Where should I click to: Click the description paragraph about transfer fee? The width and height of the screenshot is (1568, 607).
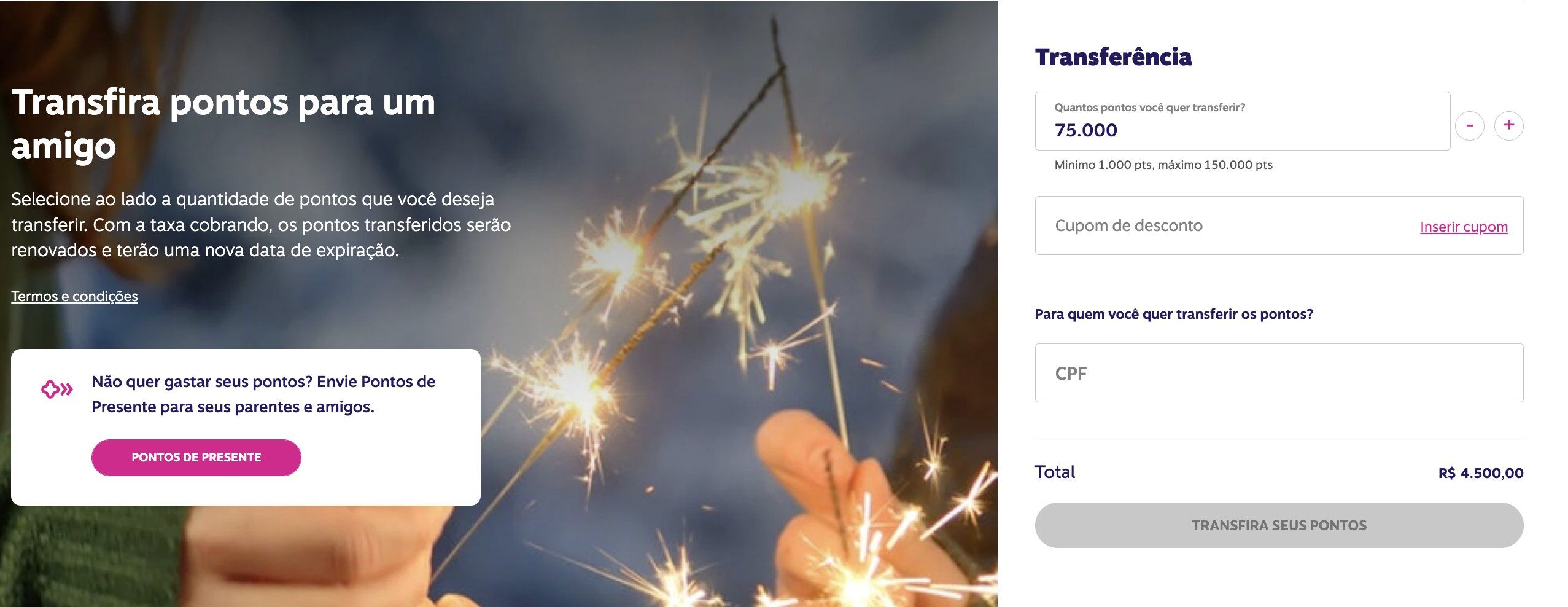click(x=261, y=224)
